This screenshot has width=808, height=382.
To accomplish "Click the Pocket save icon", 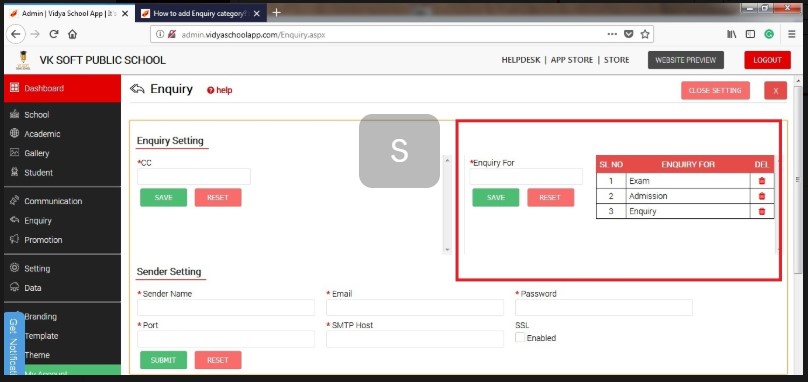I will click(x=629, y=34).
